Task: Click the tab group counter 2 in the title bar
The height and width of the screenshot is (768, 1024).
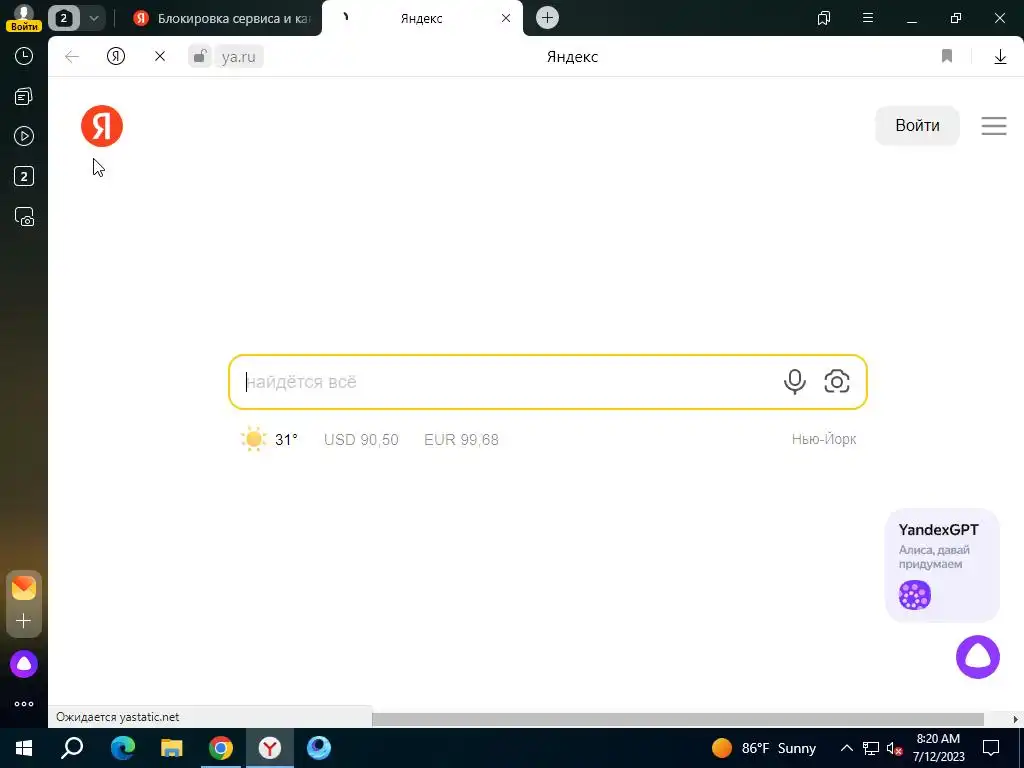Action: [x=63, y=18]
